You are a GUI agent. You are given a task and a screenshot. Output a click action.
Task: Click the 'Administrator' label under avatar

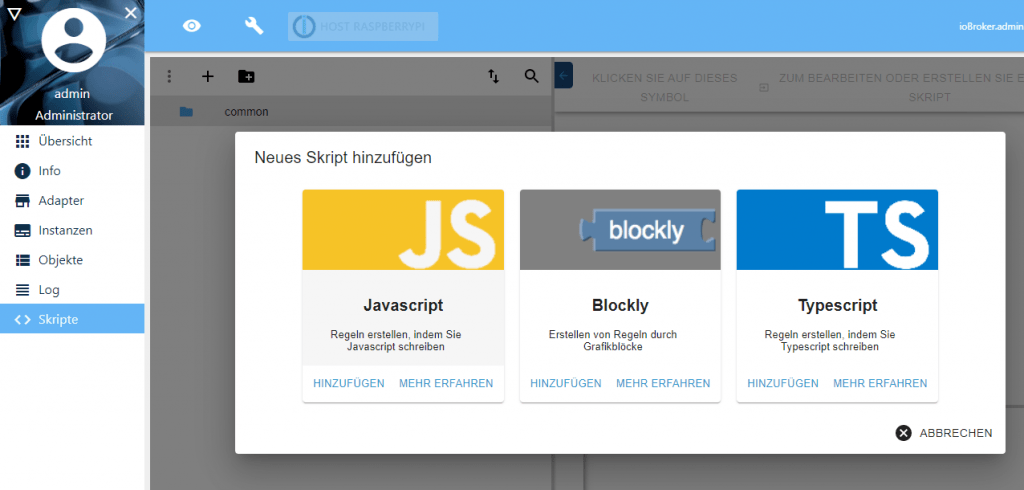pos(74,116)
